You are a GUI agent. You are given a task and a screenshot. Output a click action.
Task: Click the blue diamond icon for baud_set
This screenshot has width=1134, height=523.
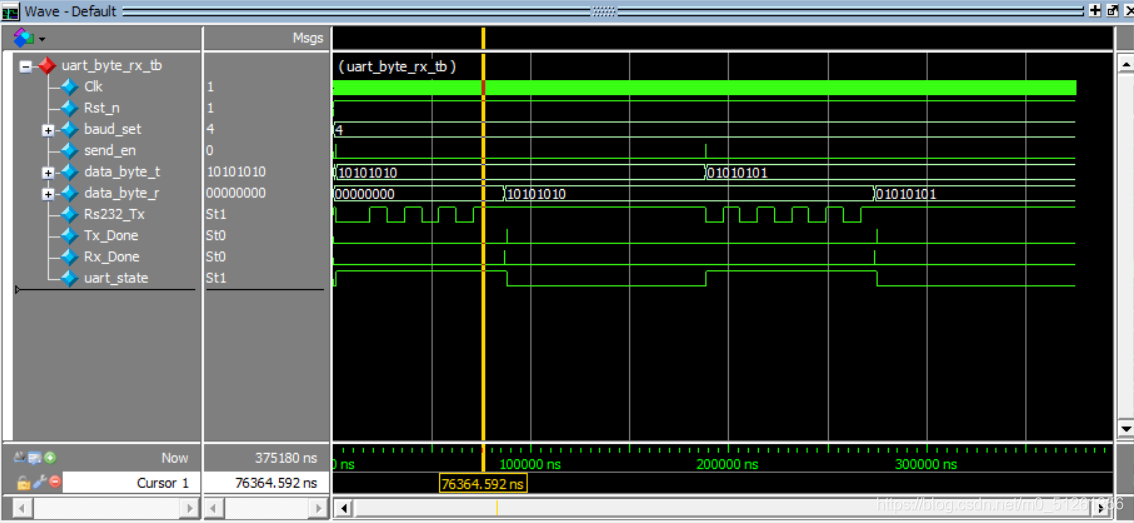click(69, 129)
